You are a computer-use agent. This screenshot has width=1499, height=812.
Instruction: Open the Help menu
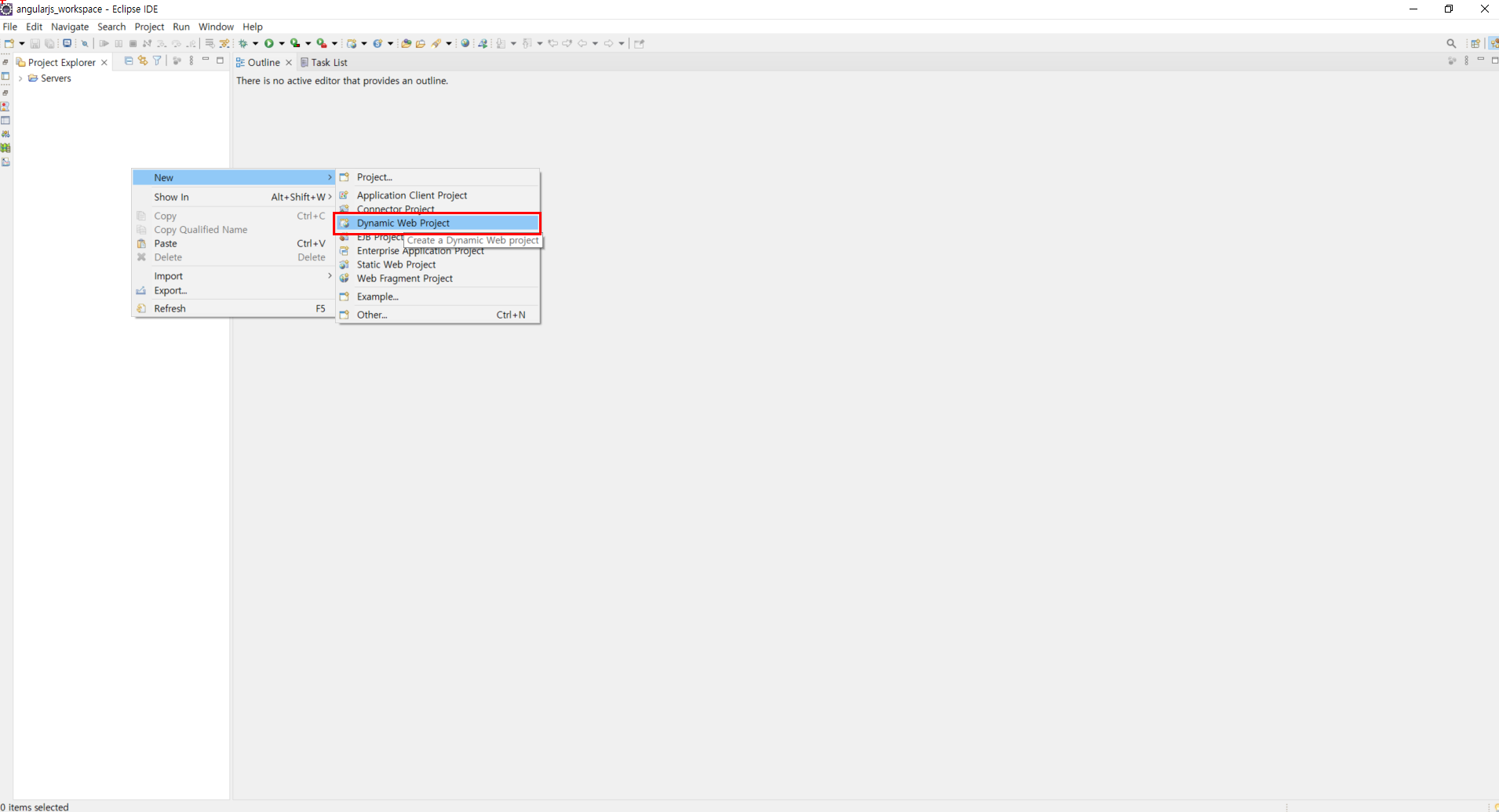point(253,27)
